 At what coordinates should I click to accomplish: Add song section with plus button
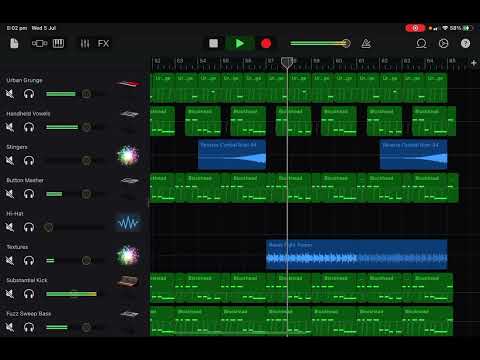coord(473,63)
